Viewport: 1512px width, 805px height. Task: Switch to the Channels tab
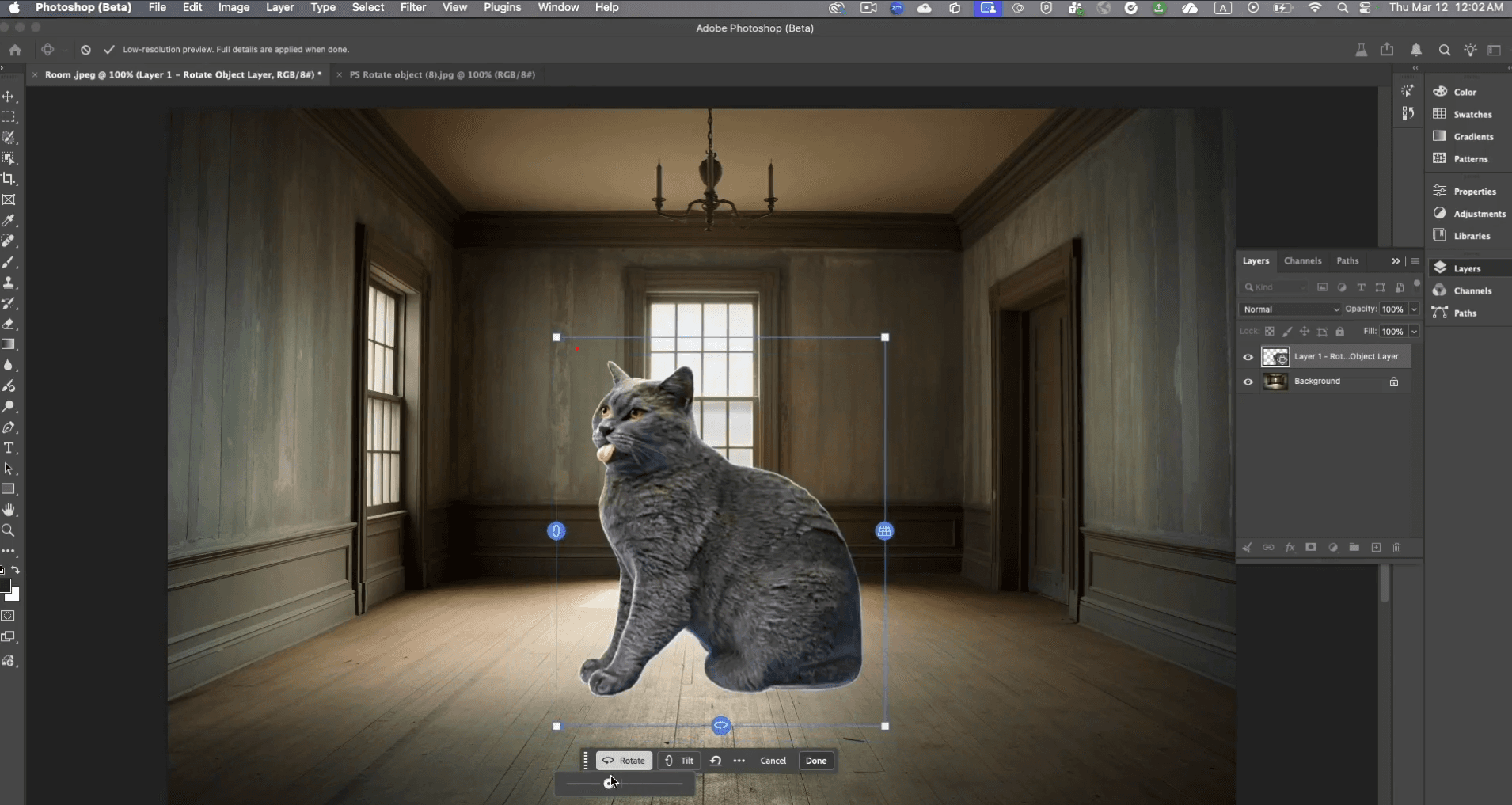(x=1302, y=260)
